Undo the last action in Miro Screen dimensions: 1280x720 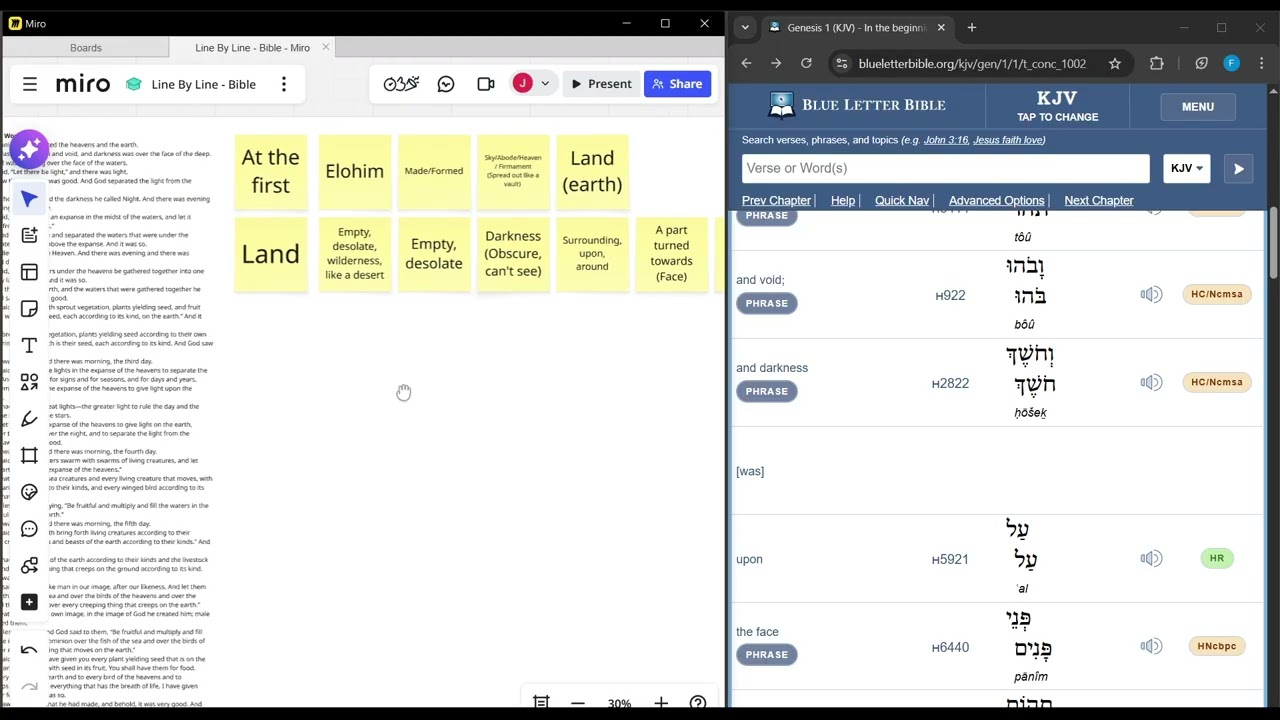click(x=29, y=651)
